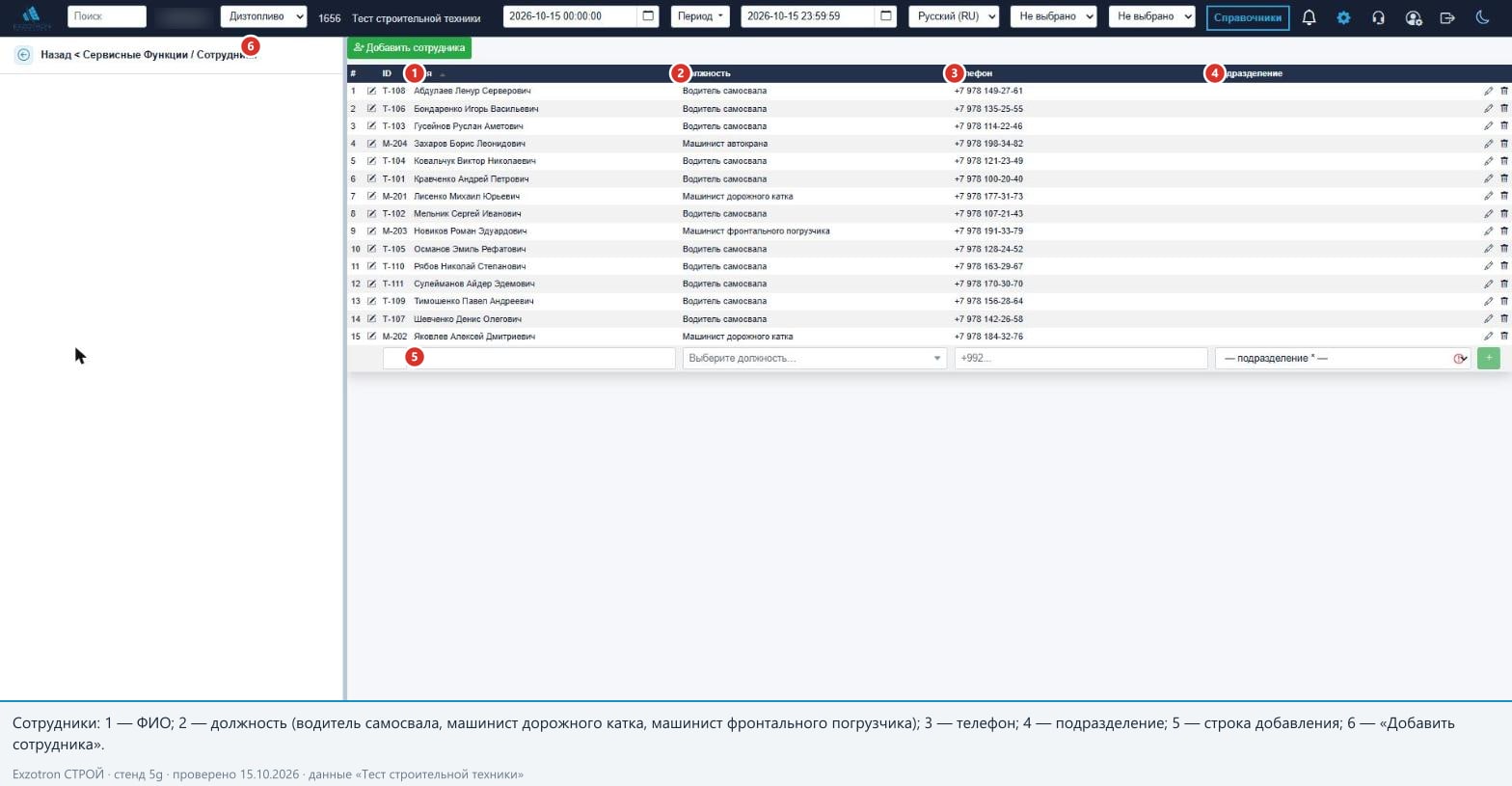The image size is (1512, 786).
Task: Open calendar for start date 00:00:00
Action: click(648, 16)
